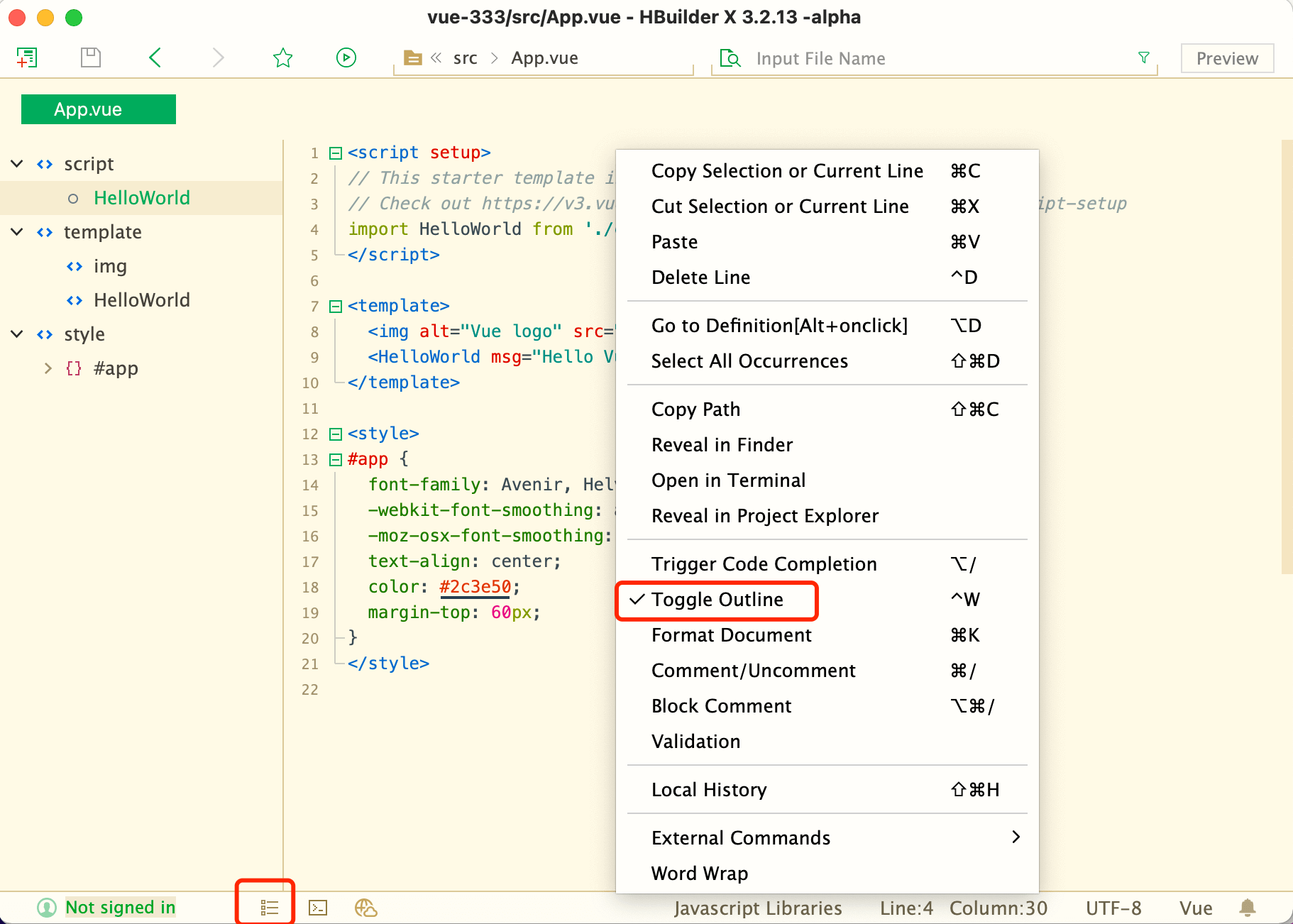Go forward with the right arrow icon
Screen dimensions: 1293x924
click(x=218, y=57)
